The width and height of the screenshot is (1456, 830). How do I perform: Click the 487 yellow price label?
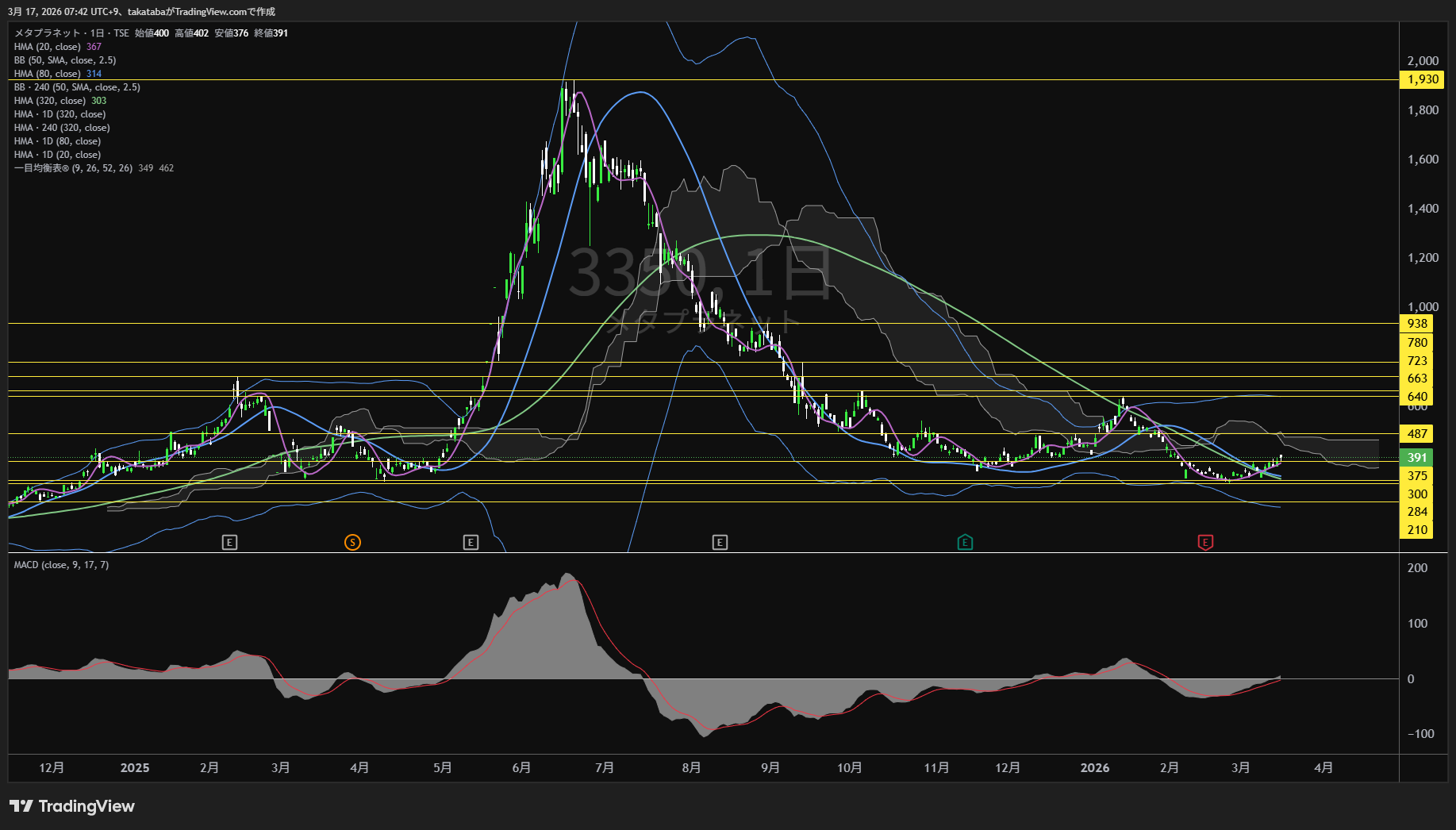pyautogui.click(x=1416, y=433)
